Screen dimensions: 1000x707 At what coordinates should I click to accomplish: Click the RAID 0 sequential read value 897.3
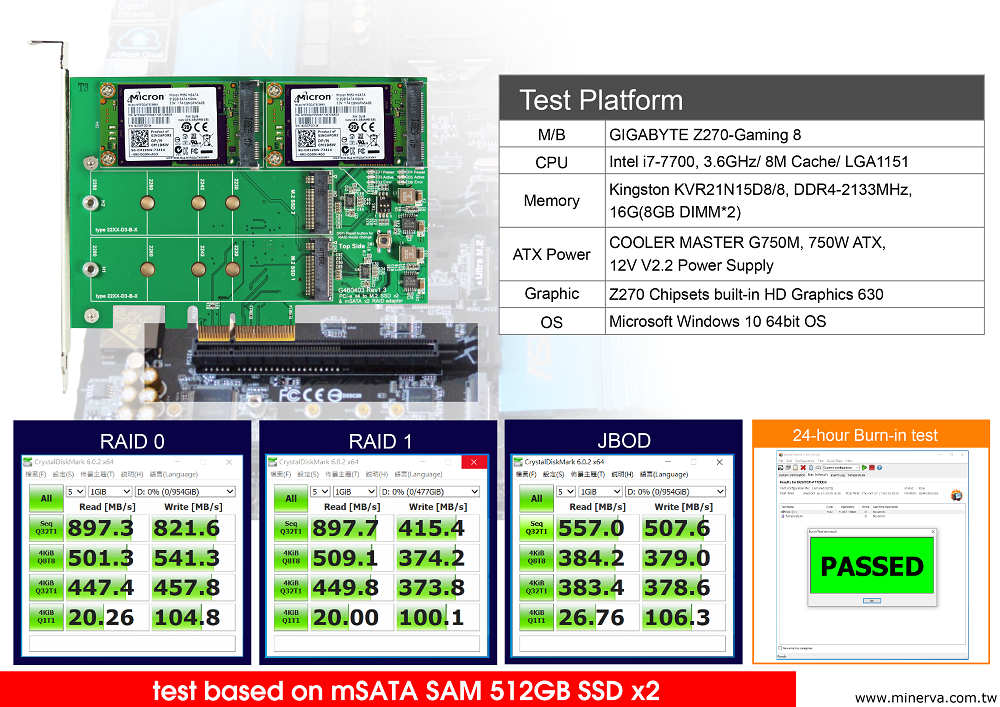101,528
